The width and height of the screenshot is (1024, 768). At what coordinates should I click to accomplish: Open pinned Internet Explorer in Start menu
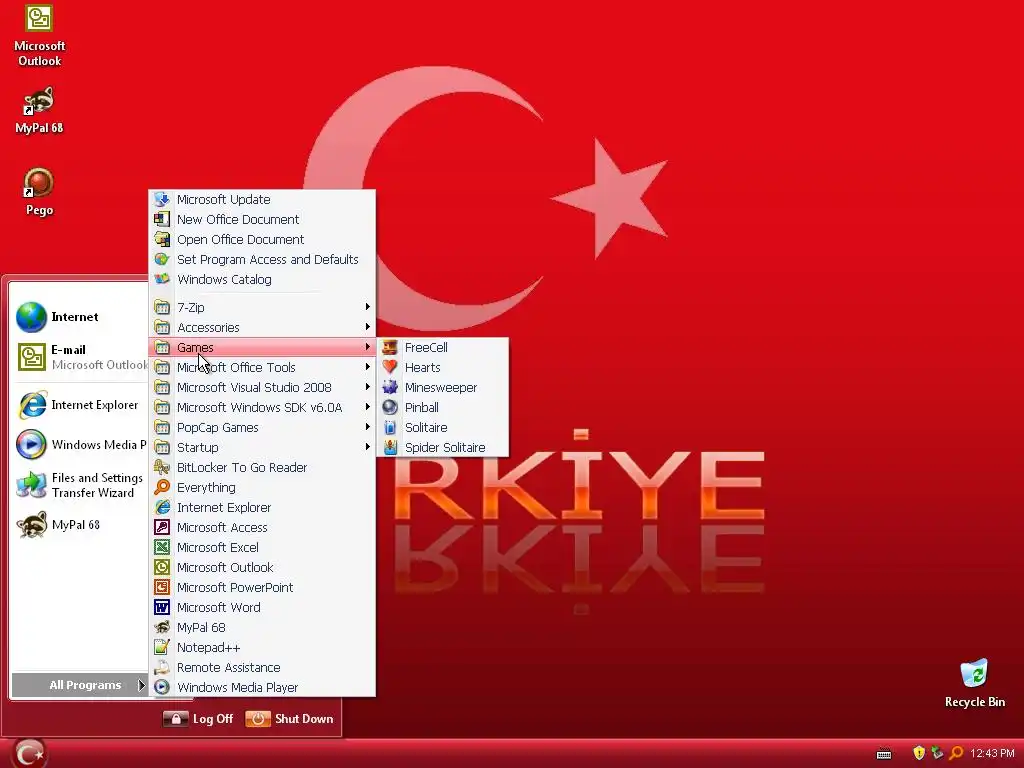(x=80, y=405)
